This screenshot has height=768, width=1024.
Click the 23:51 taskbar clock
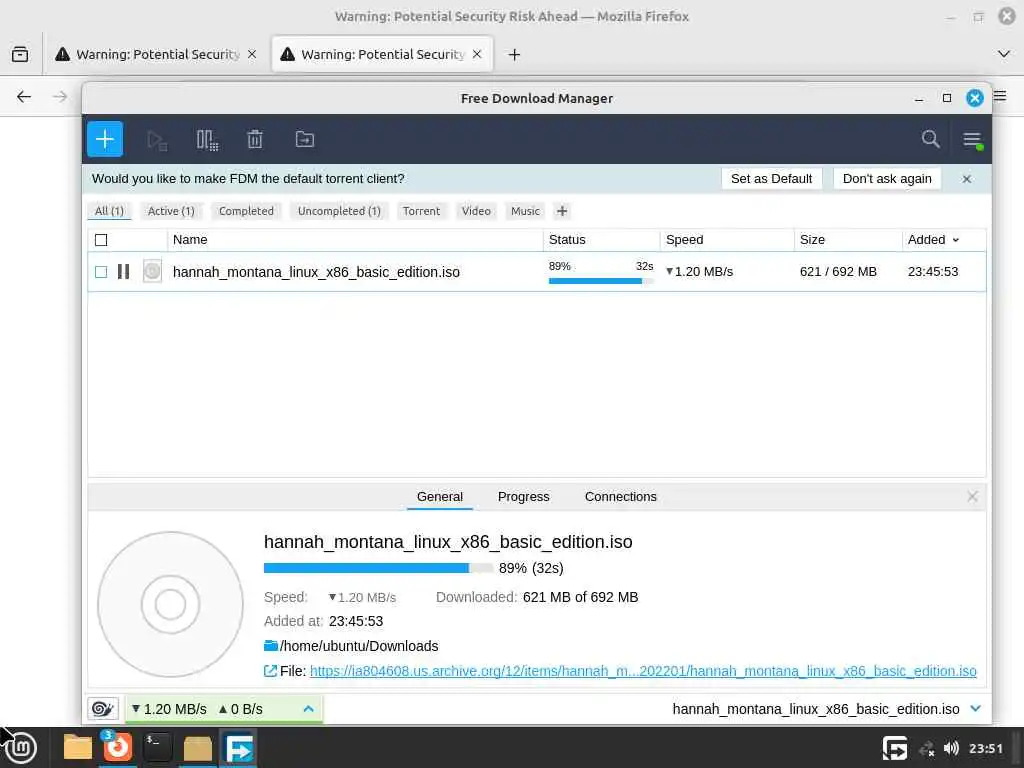[x=985, y=748]
